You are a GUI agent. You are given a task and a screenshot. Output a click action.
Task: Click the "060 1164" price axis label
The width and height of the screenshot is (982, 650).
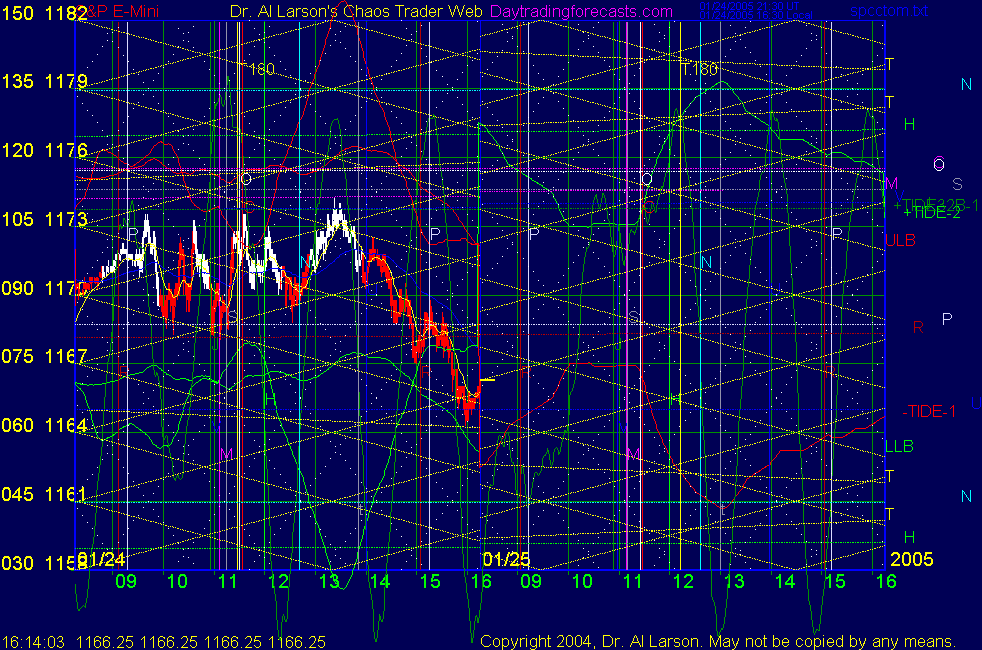coord(44,425)
